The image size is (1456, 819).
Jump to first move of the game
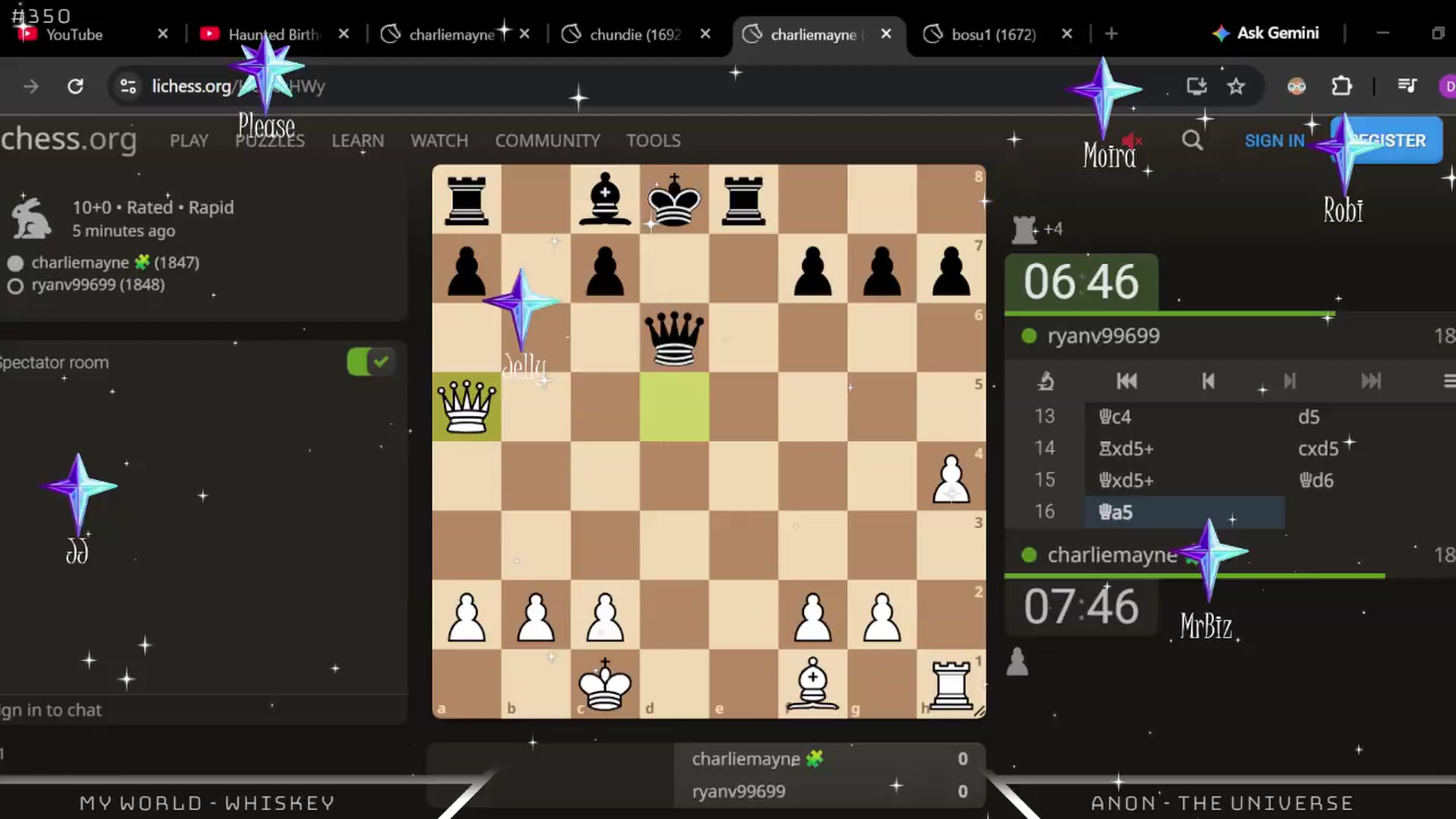[x=1127, y=381]
